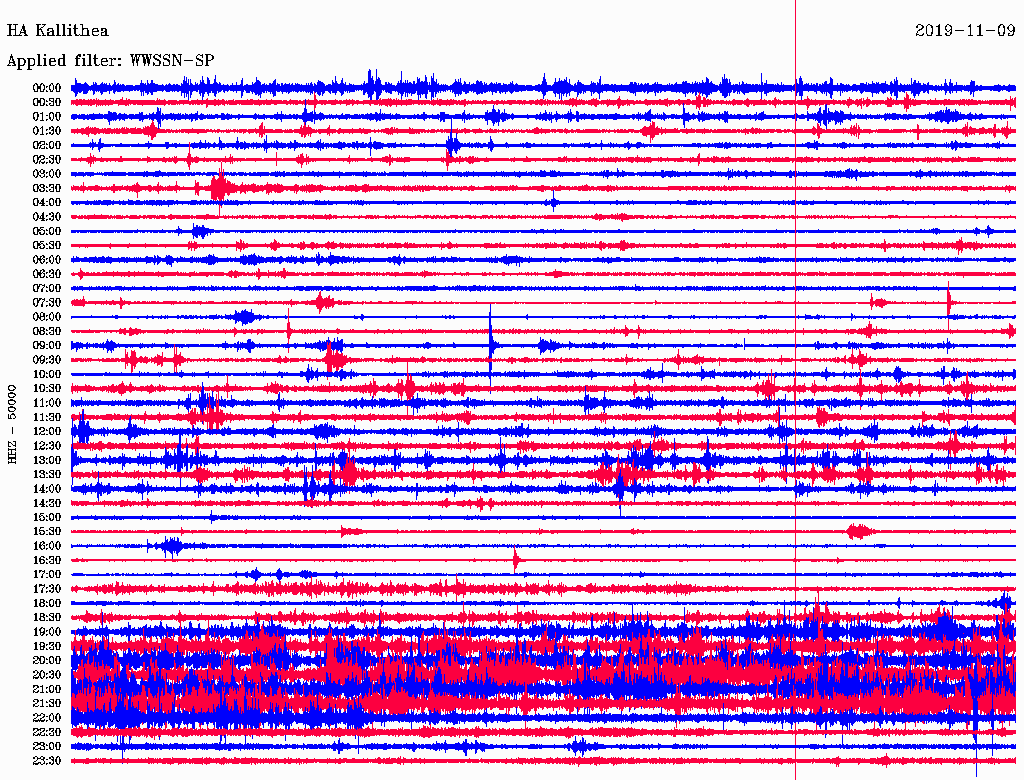The width and height of the screenshot is (1024, 780).
Task: Select the 05:30 time label
Action: click(x=47, y=246)
